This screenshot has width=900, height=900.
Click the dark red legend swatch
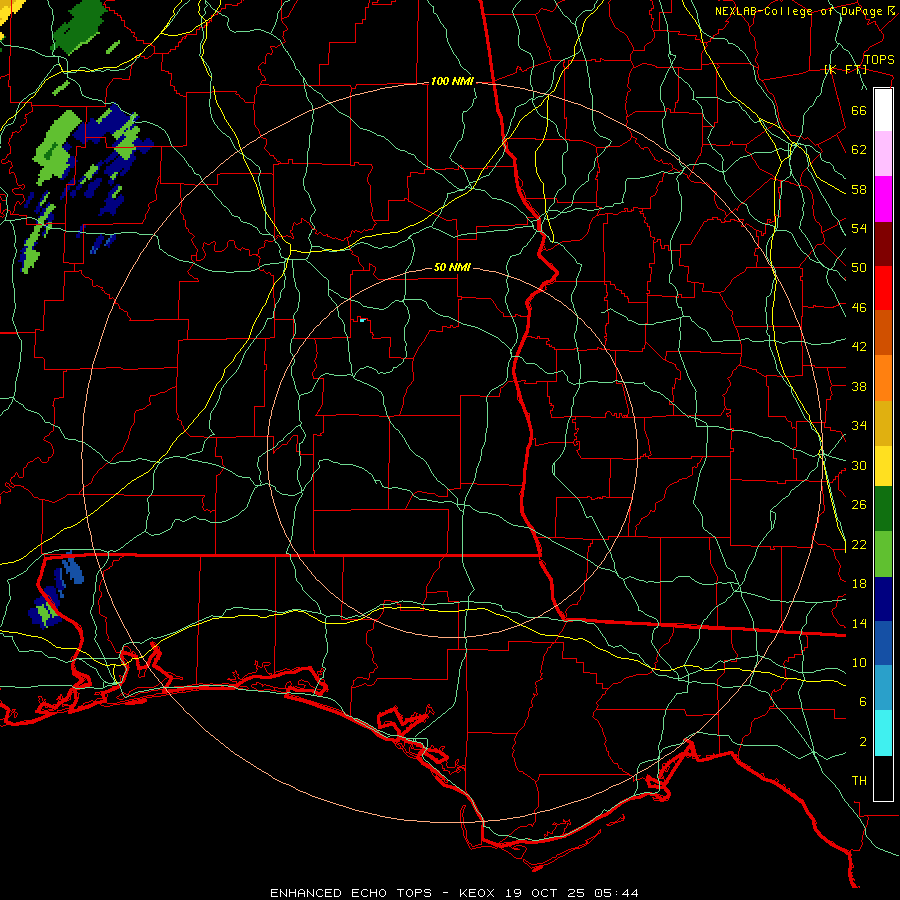pos(883,244)
